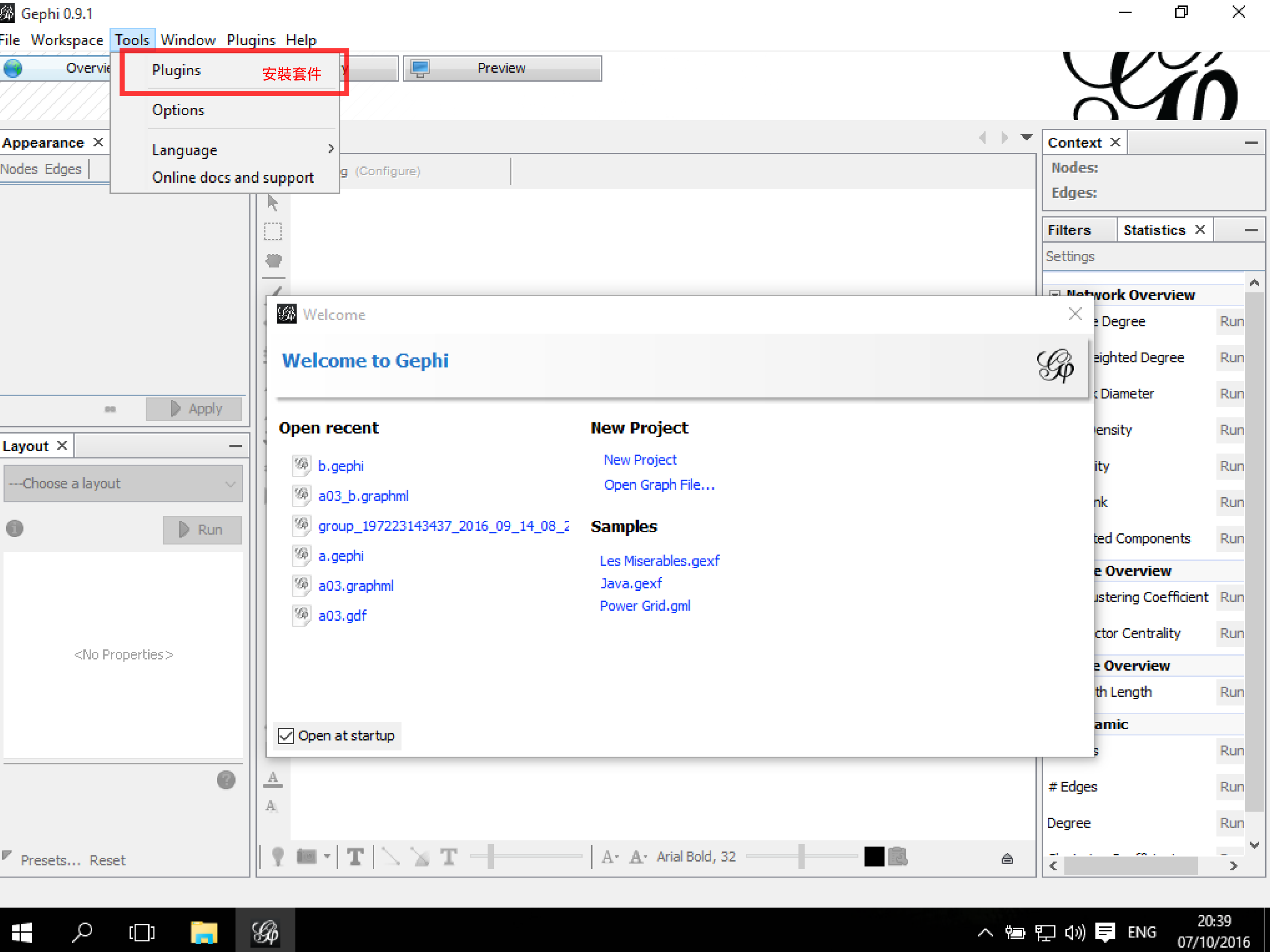Toggle show node labels T icon
The image size is (1270, 952).
[x=355, y=857]
